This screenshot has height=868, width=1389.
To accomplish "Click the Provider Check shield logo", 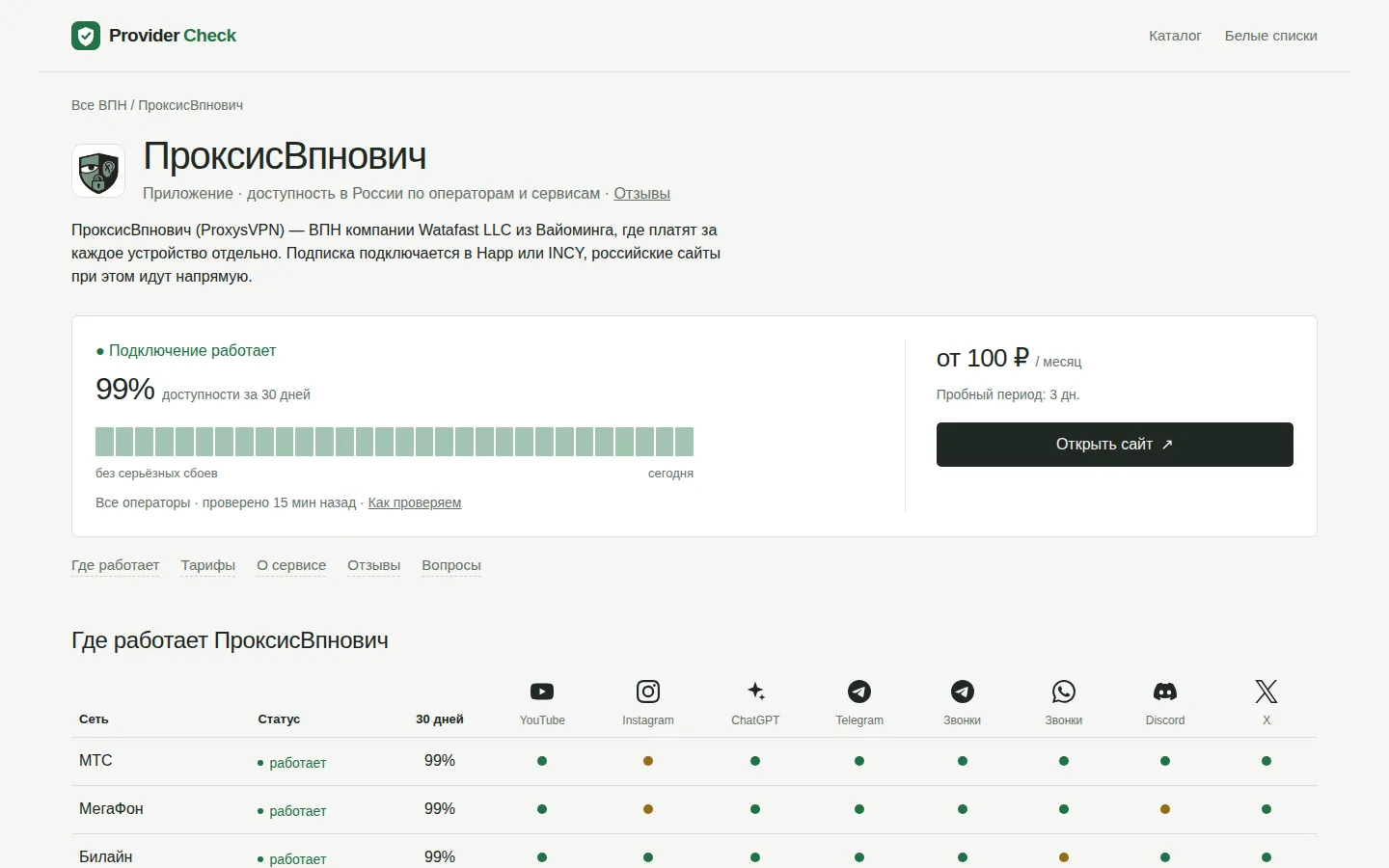I will pos(86,36).
